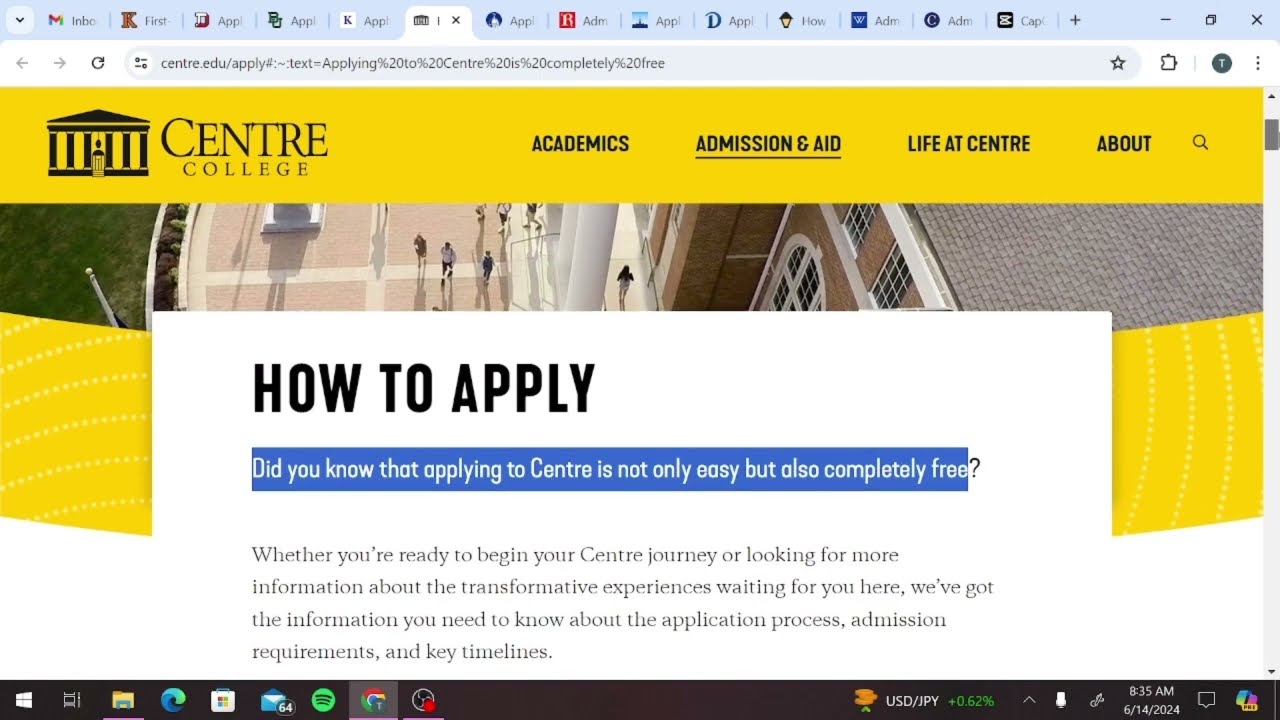Open the Life at Centre menu
The height and width of the screenshot is (720, 1280).
click(969, 144)
